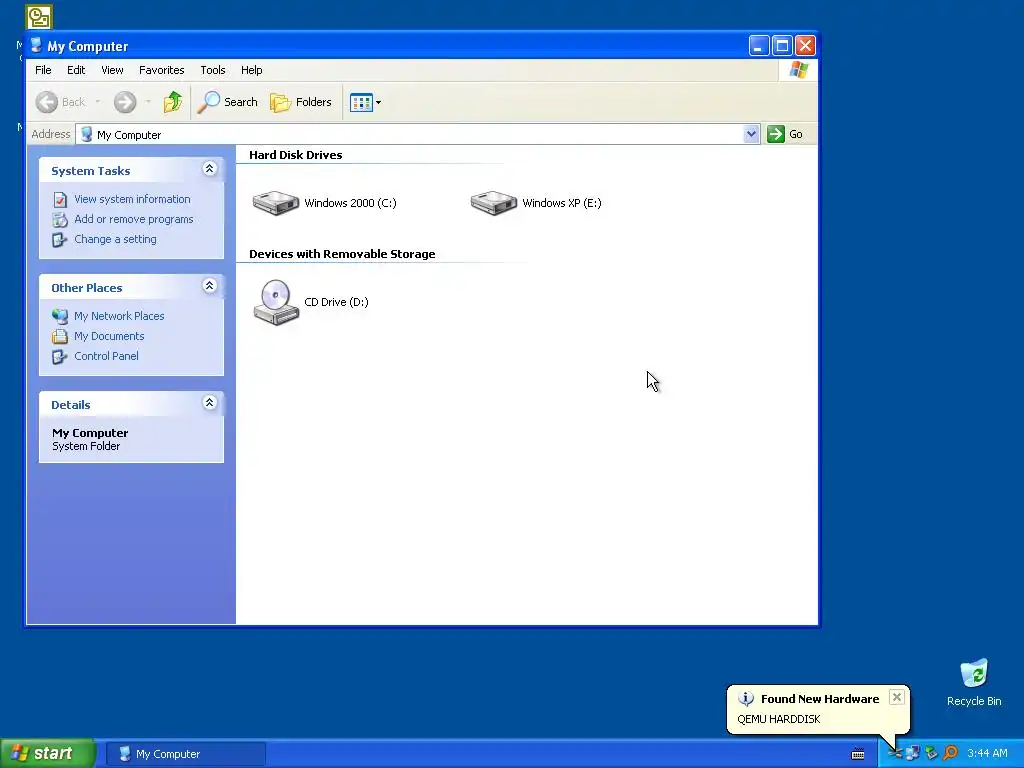Image resolution: width=1024 pixels, height=768 pixels.
Task: Open the View menu
Action: [x=112, y=70]
